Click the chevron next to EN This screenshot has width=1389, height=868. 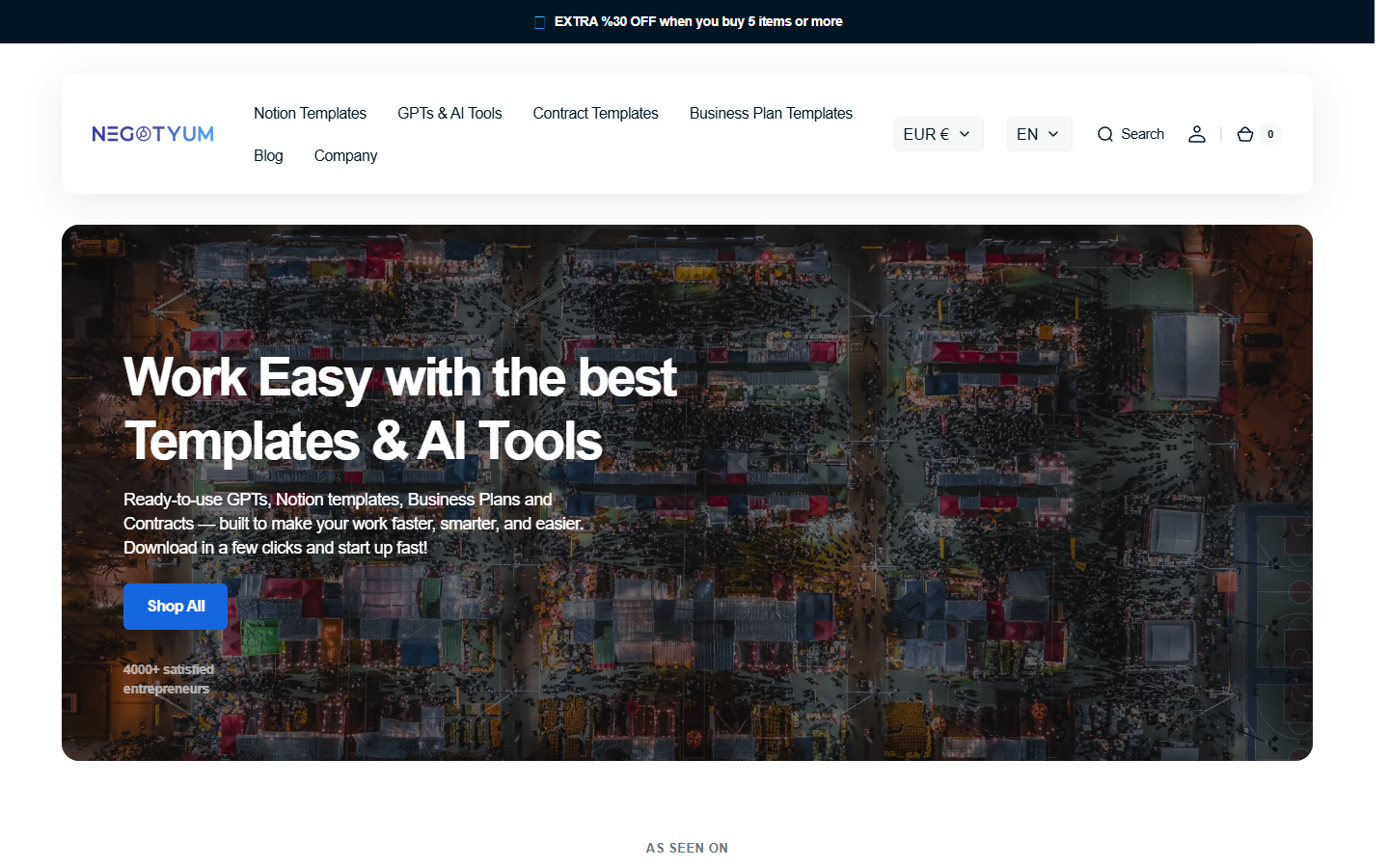1053,134
